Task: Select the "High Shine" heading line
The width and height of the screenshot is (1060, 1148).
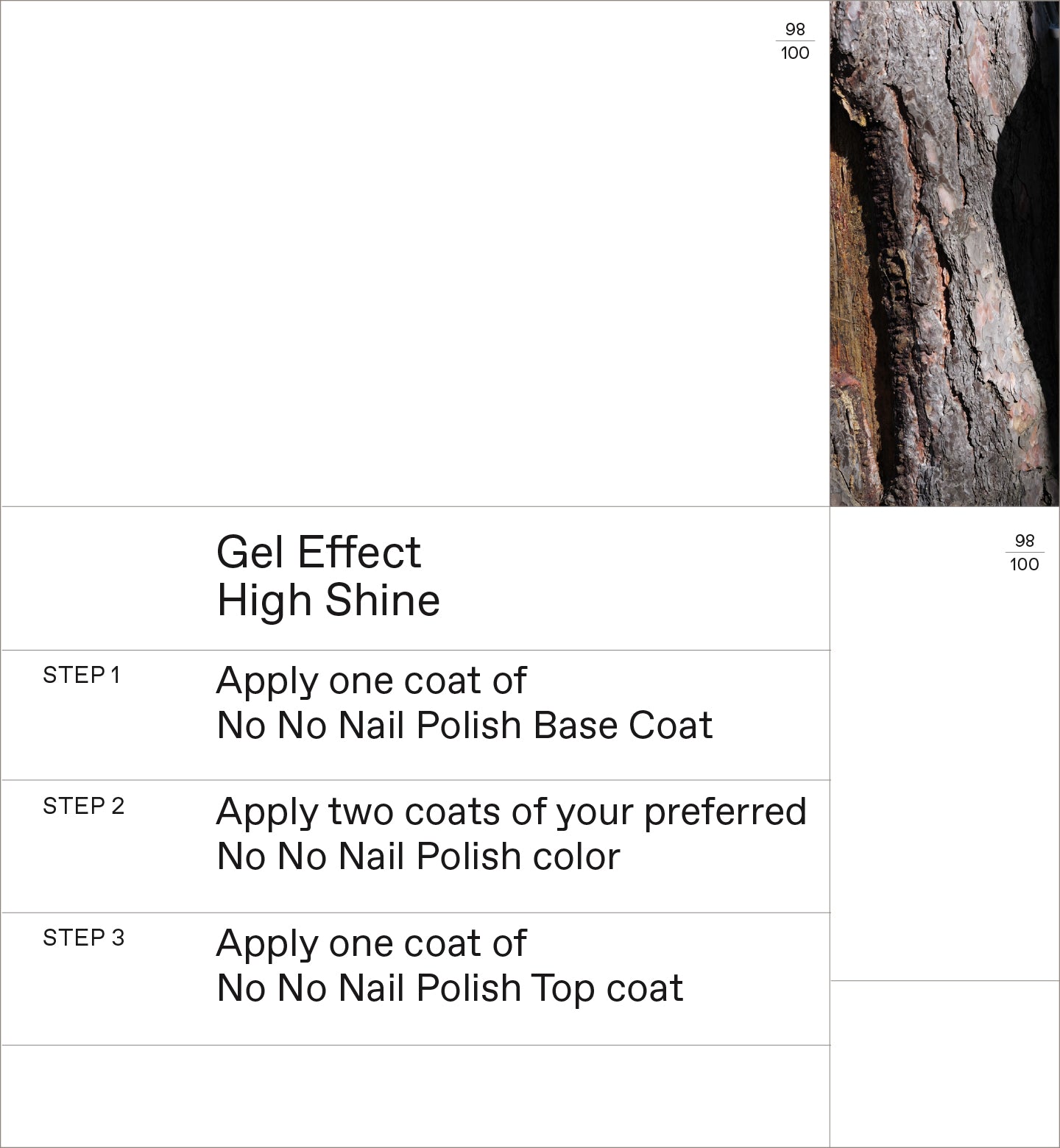Action: coord(328,600)
